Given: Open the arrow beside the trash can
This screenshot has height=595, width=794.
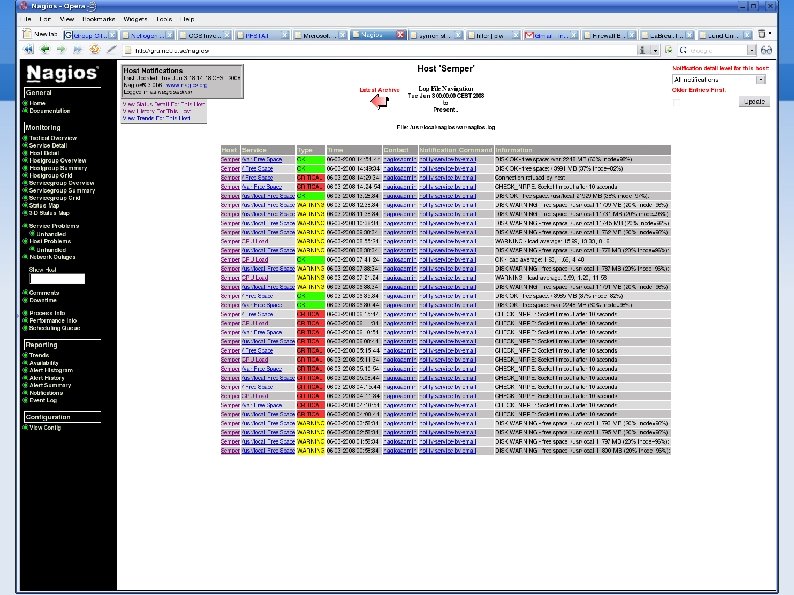Looking at the screenshot, I should coord(771,34).
